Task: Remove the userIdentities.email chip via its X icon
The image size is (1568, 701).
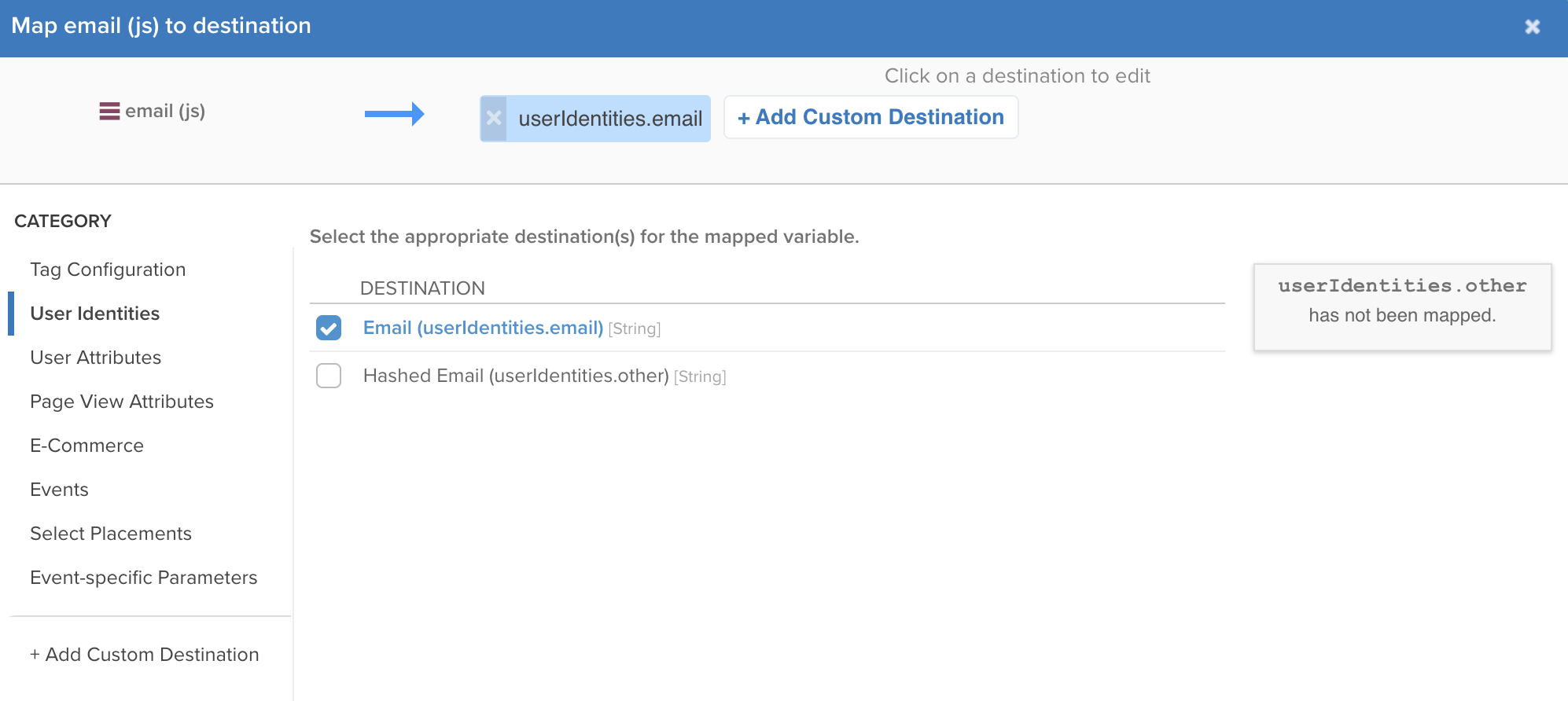Action: tap(493, 118)
